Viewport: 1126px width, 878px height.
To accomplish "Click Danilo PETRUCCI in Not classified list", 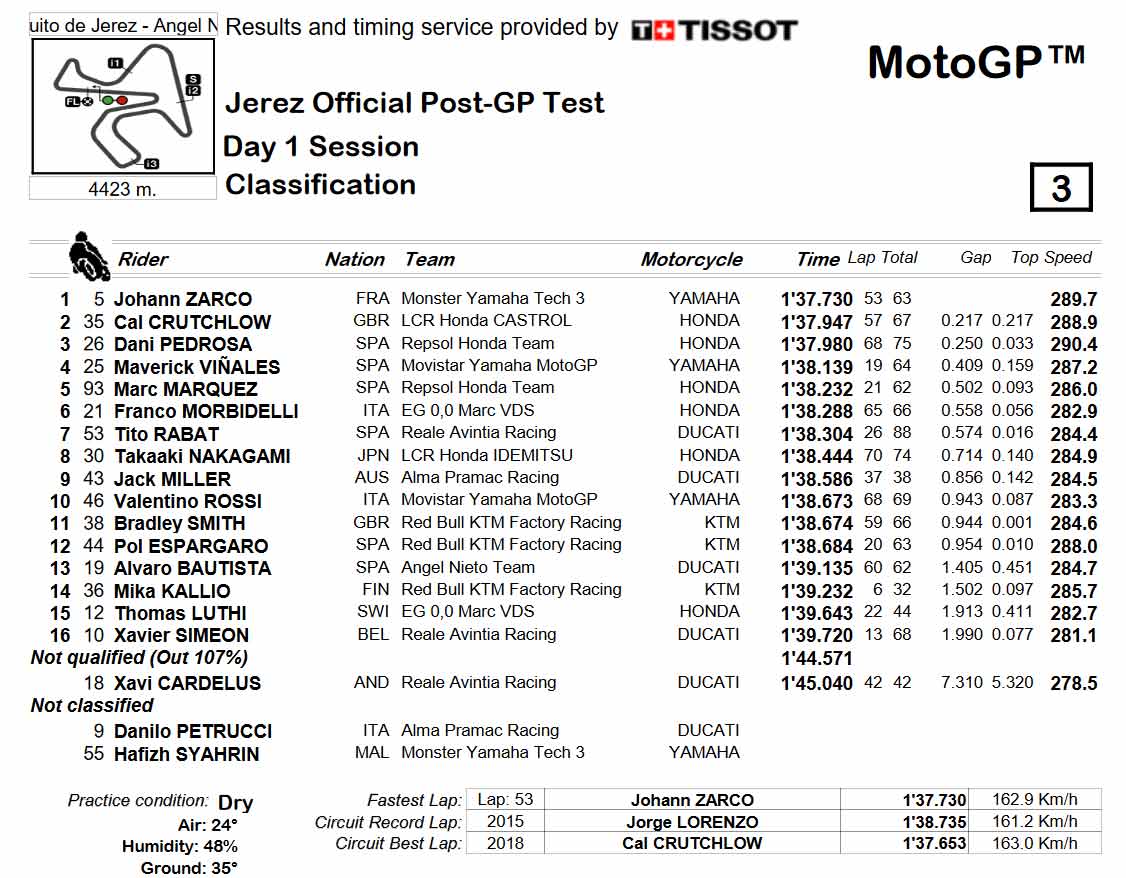I will pos(193,732).
